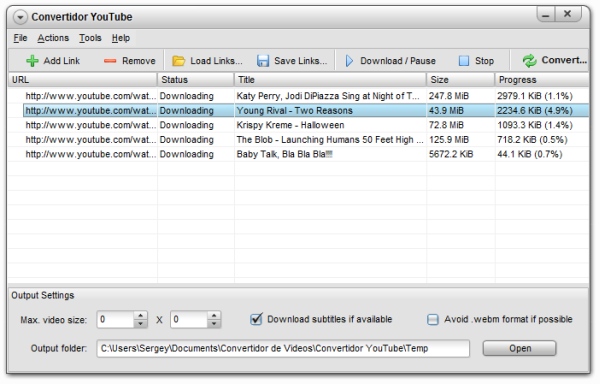Decrease the second max video size value
The image size is (600, 384).
click(x=214, y=324)
